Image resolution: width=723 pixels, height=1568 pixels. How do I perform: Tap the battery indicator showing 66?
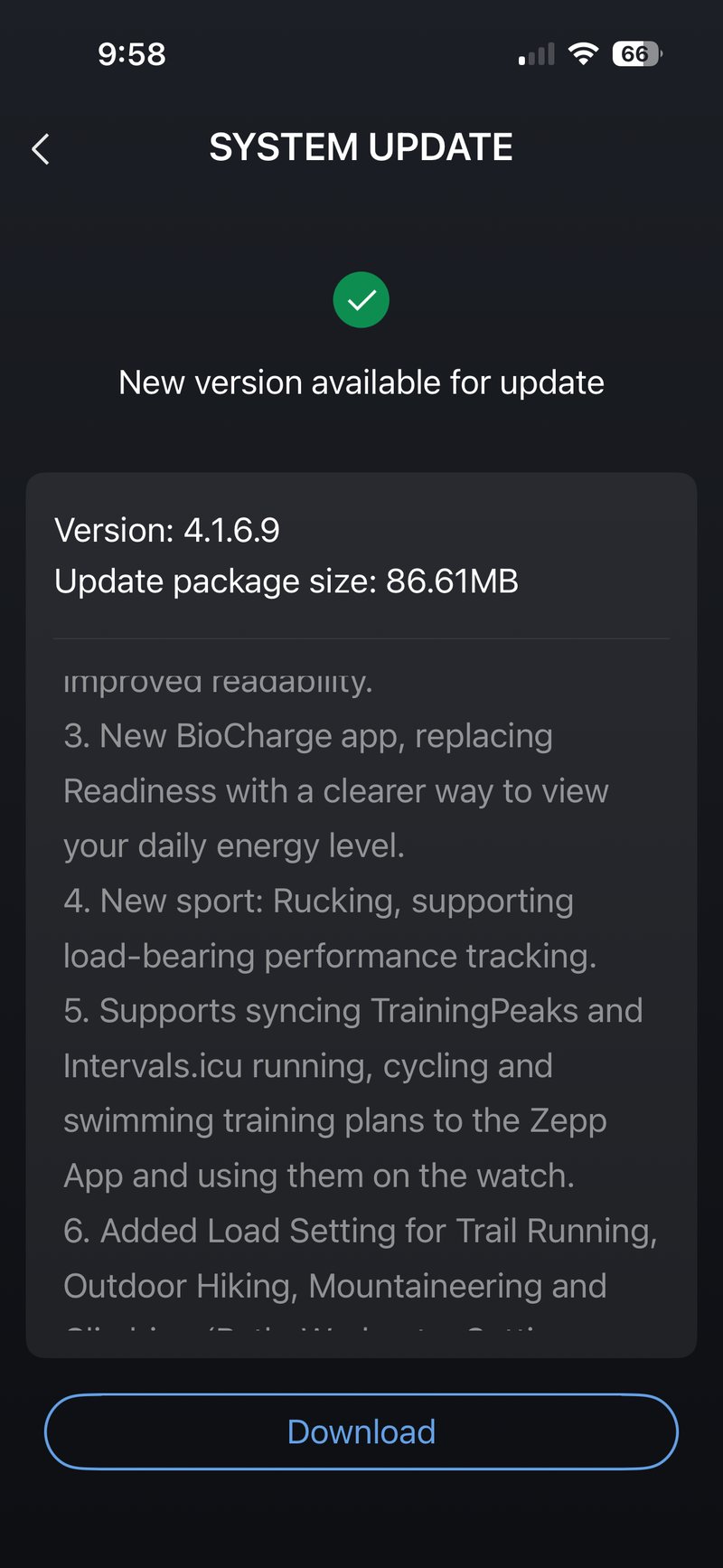coord(635,53)
